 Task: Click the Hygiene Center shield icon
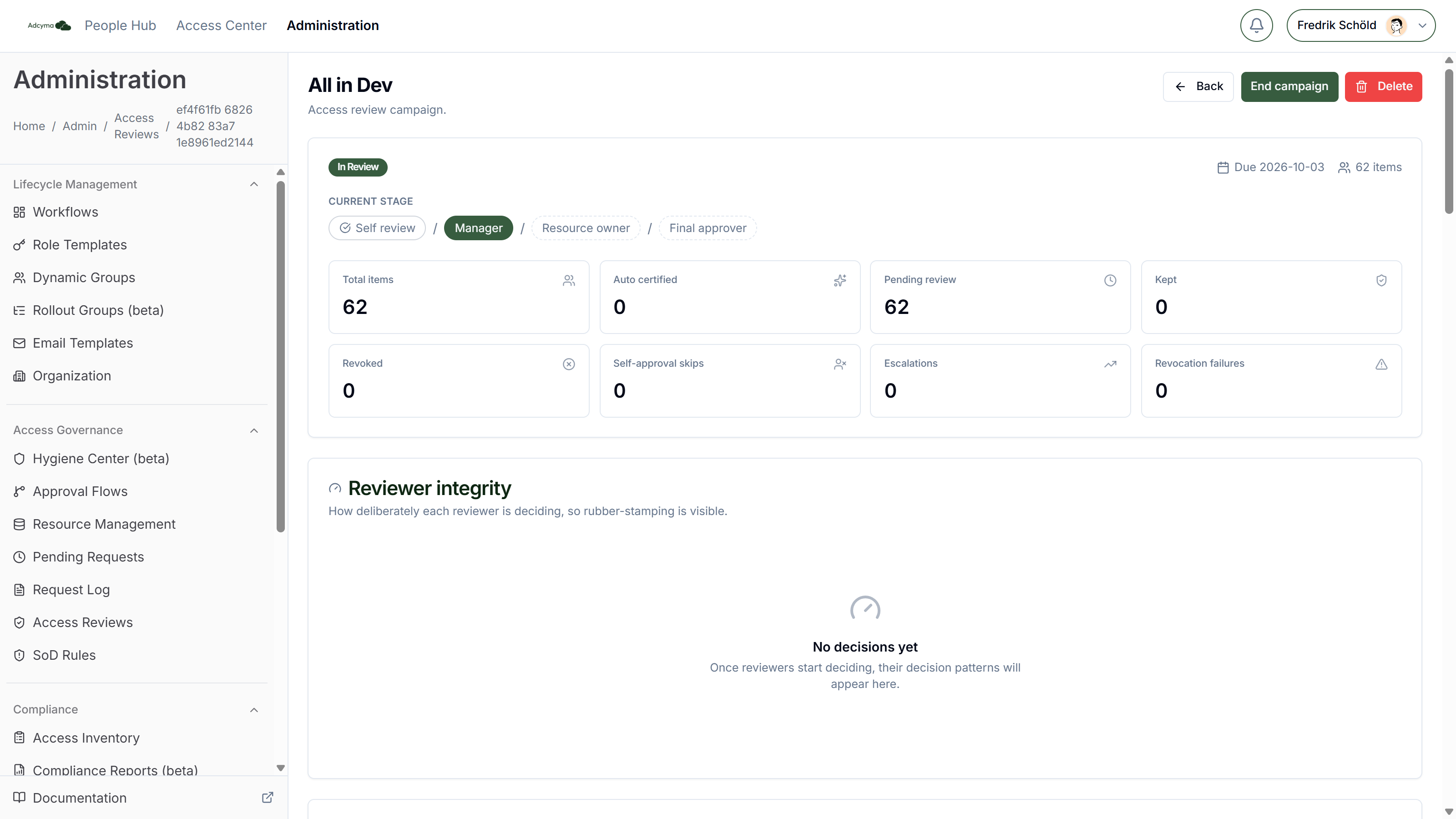pos(19,458)
